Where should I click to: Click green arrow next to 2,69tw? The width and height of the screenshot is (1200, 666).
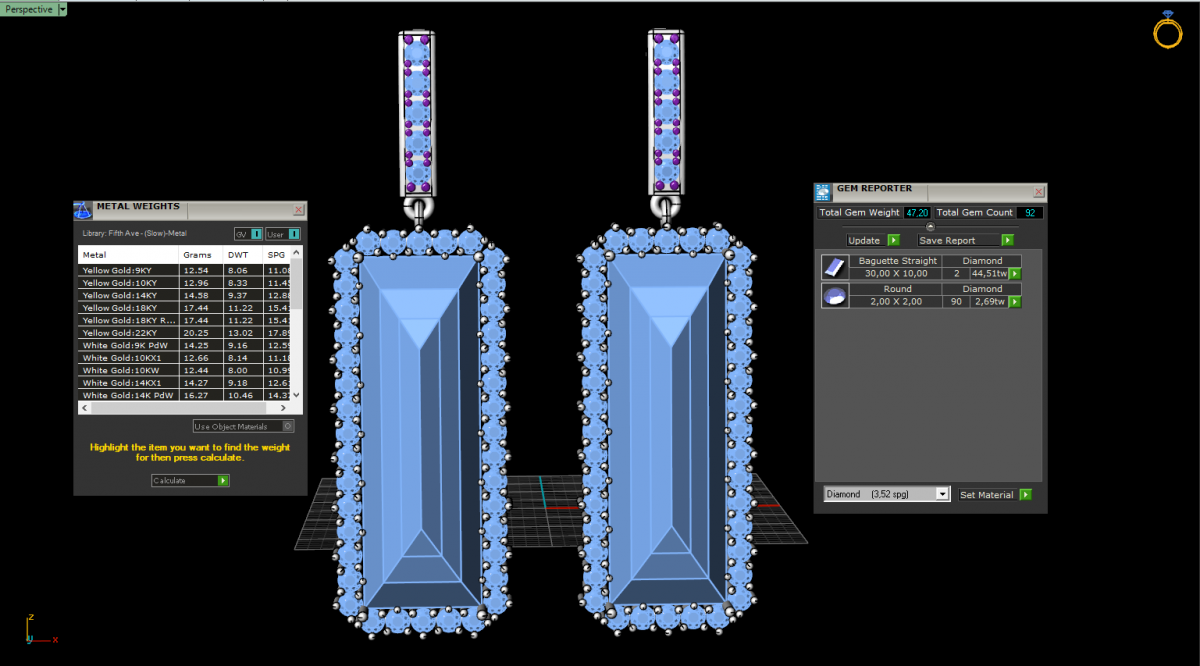(1015, 302)
